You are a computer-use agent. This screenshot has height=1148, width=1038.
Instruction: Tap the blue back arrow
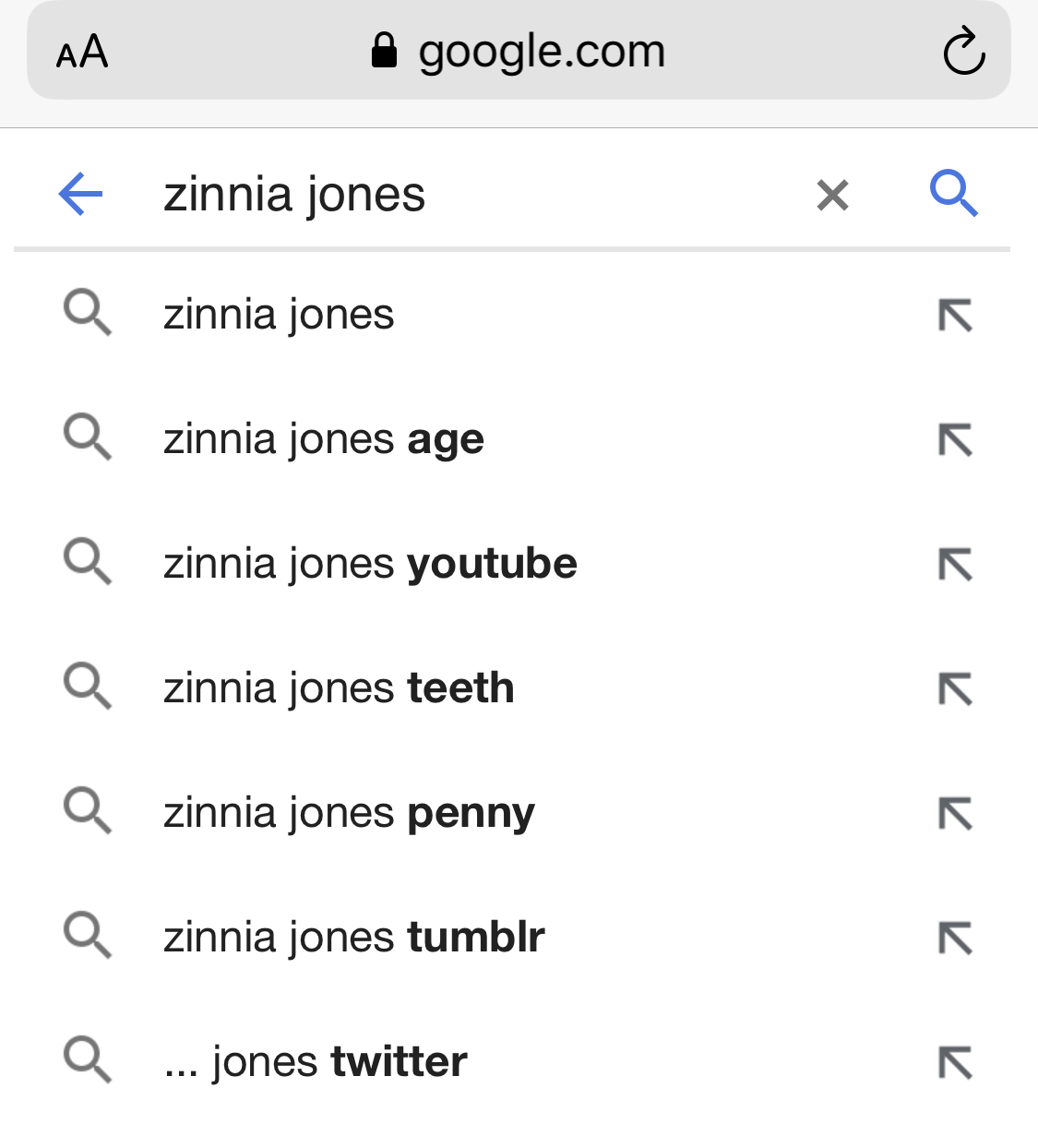[80, 194]
